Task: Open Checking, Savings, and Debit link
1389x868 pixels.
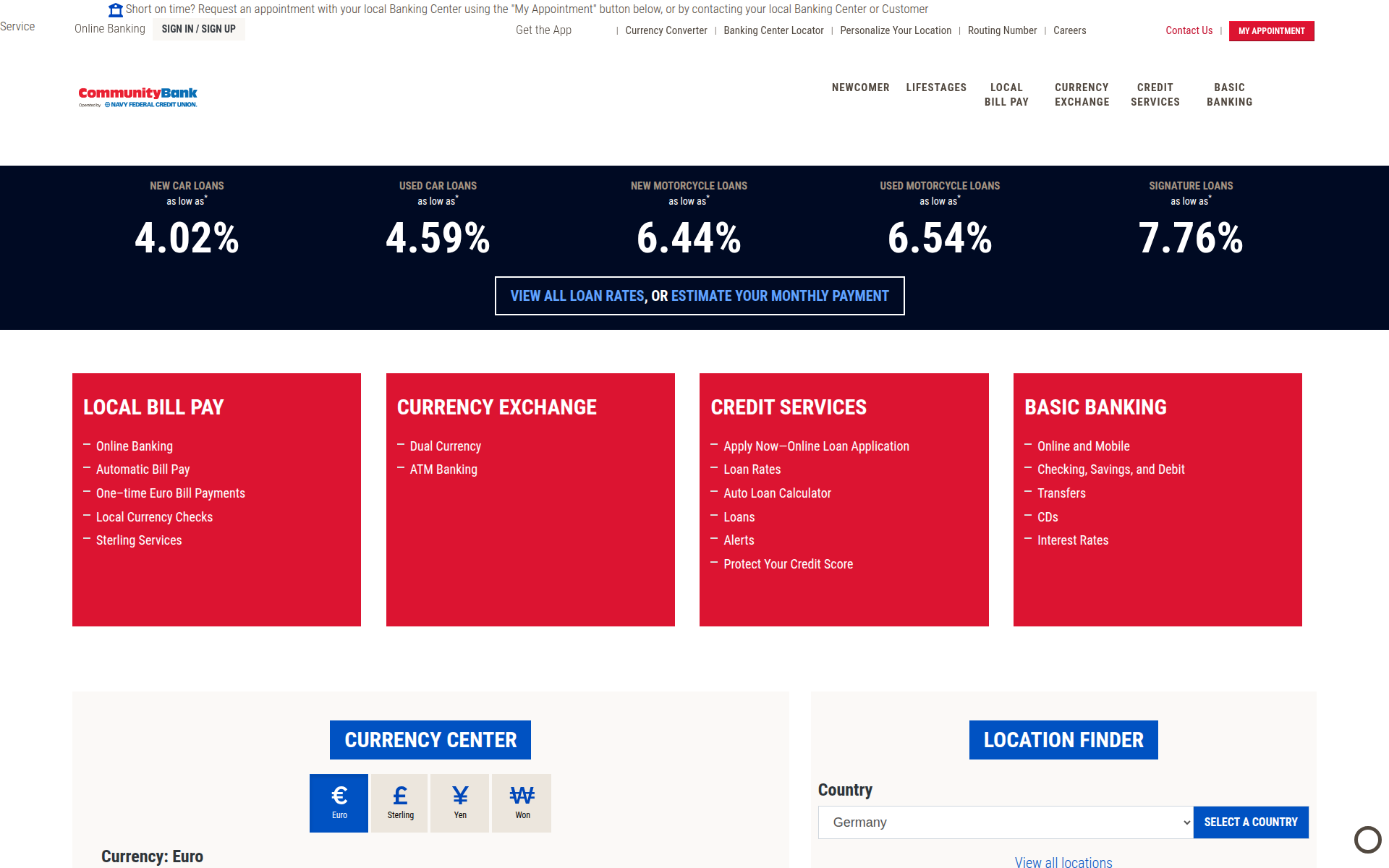Action: click(x=1110, y=469)
